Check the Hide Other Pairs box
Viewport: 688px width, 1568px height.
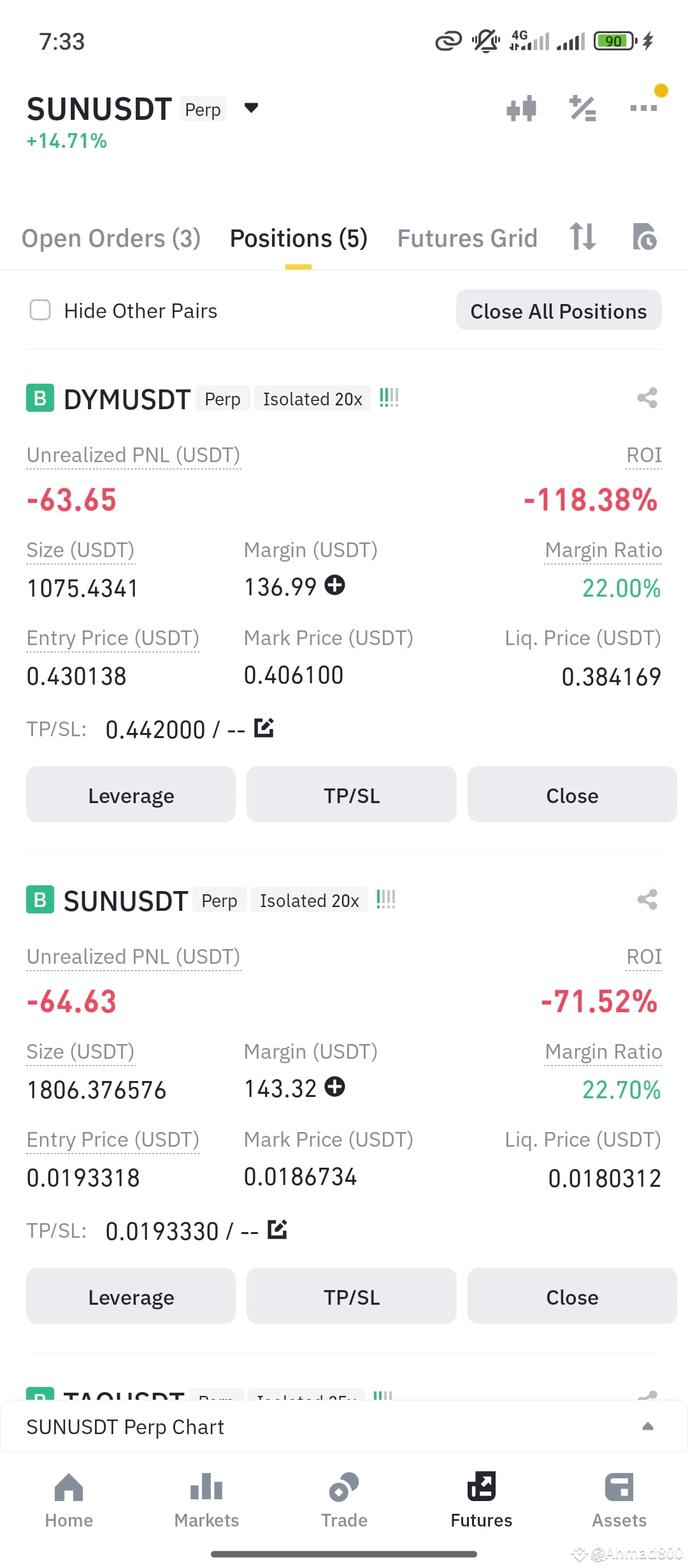(40, 310)
